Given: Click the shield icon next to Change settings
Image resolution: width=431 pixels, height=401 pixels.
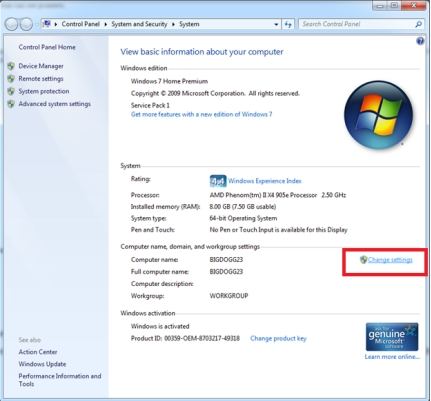Looking at the screenshot, I should pyautogui.click(x=363, y=260).
